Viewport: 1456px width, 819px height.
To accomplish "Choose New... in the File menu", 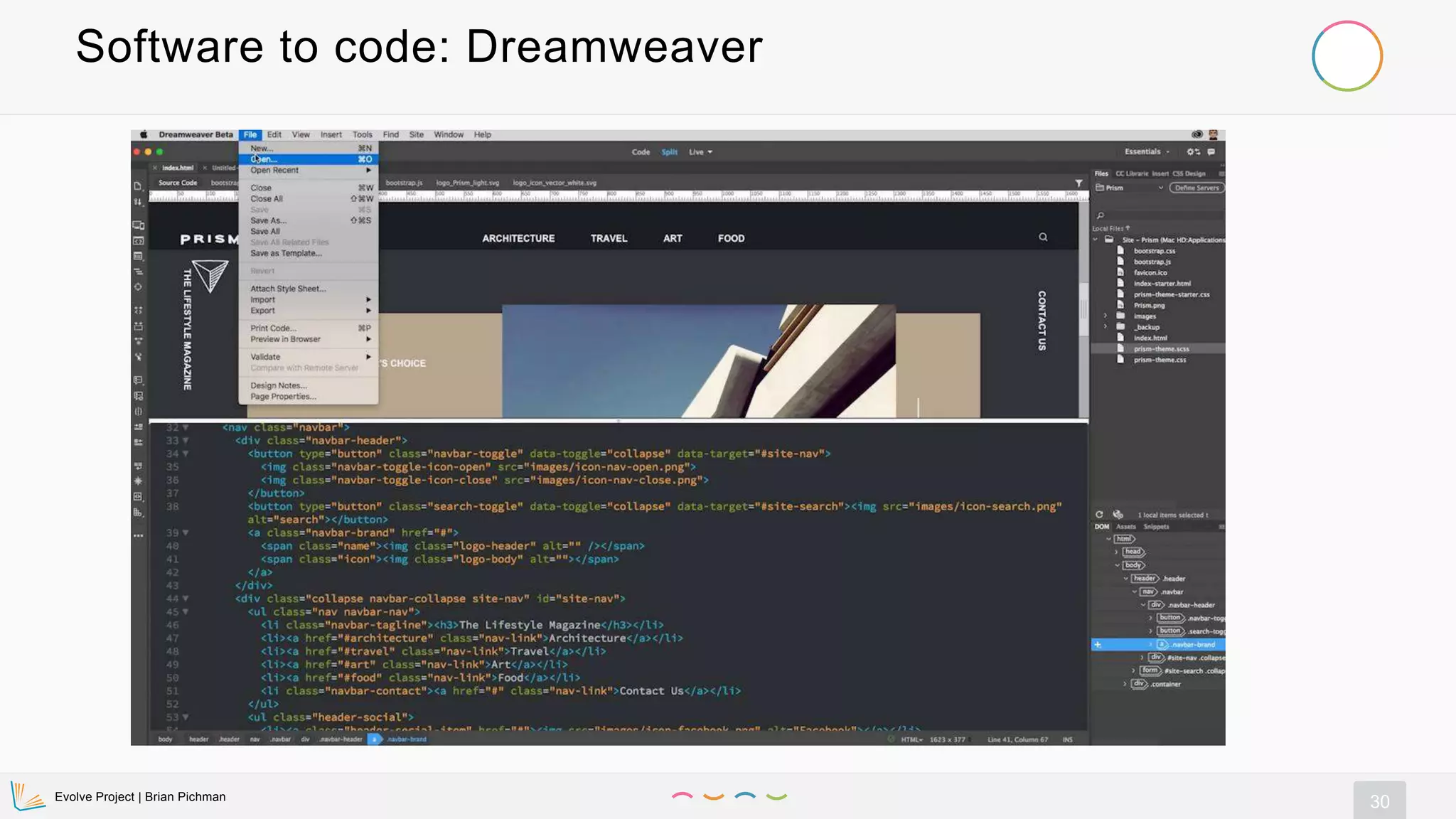I will coord(308,149).
